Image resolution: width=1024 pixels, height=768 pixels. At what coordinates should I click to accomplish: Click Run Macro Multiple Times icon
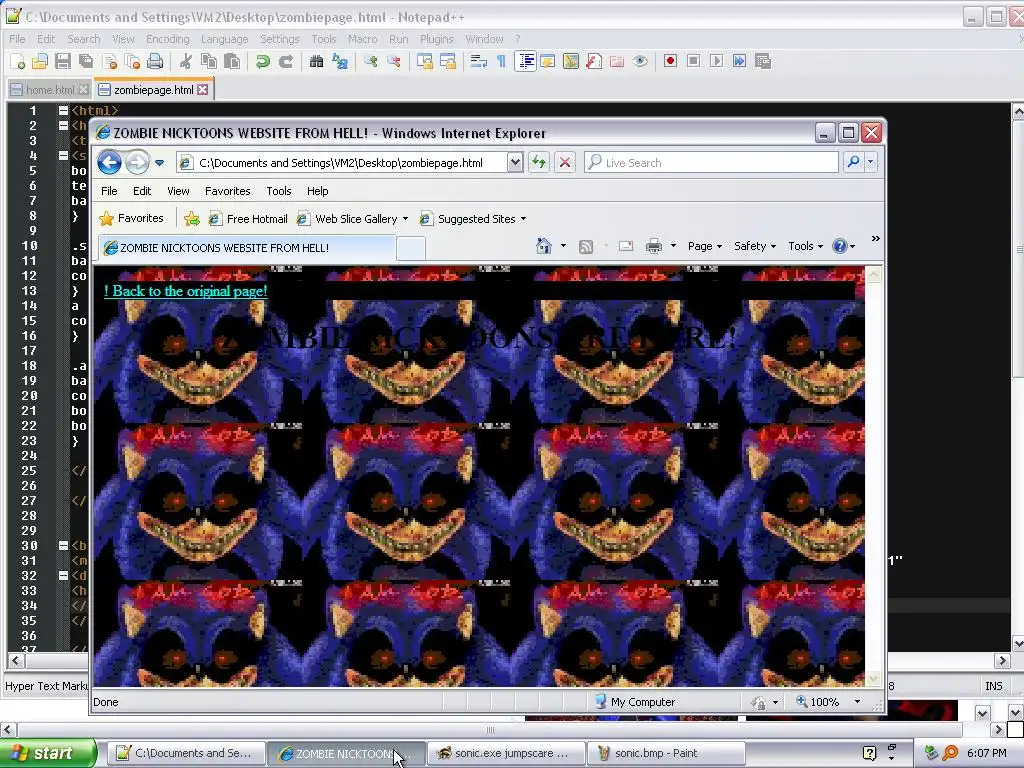pos(739,61)
